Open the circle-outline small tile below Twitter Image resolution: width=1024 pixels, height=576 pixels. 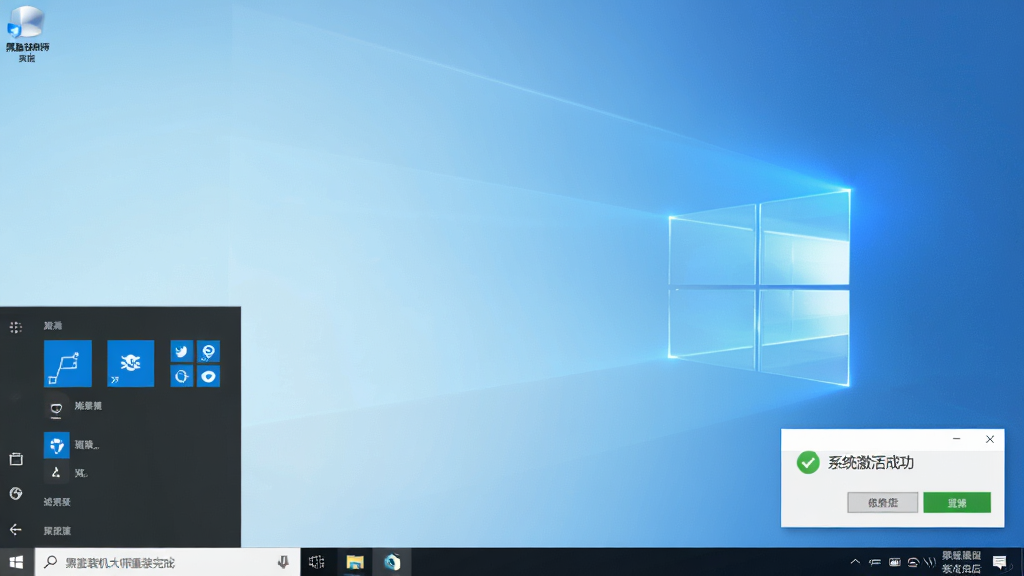[182, 376]
